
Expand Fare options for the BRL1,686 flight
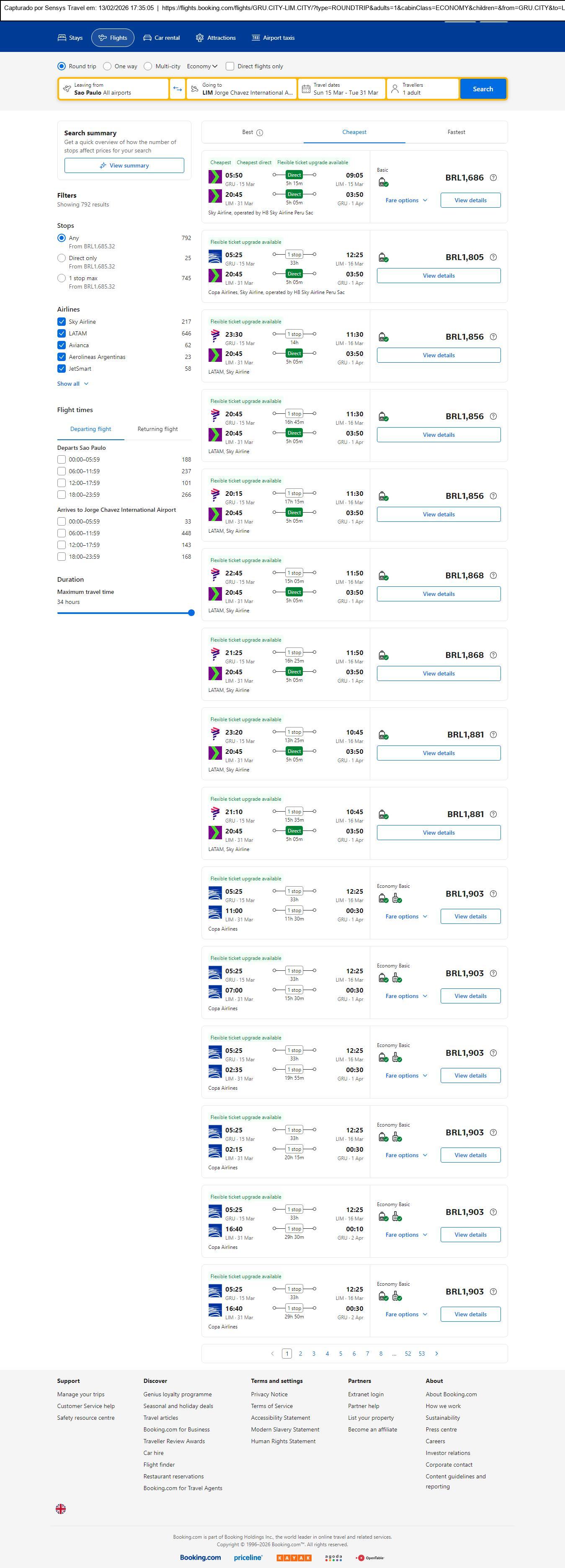pos(406,200)
